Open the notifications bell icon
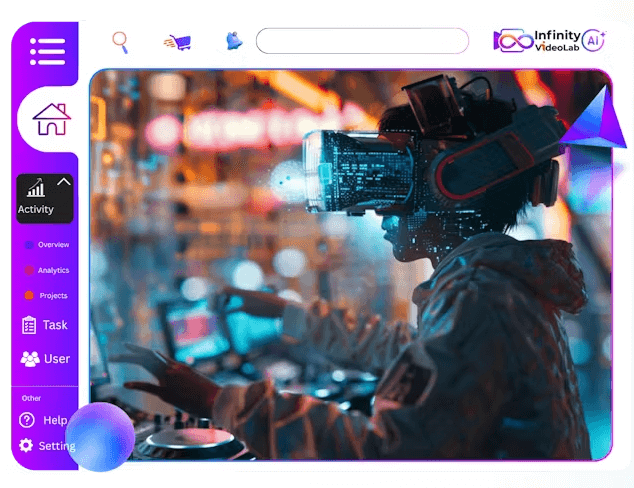The image size is (634, 488). (x=234, y=41)
